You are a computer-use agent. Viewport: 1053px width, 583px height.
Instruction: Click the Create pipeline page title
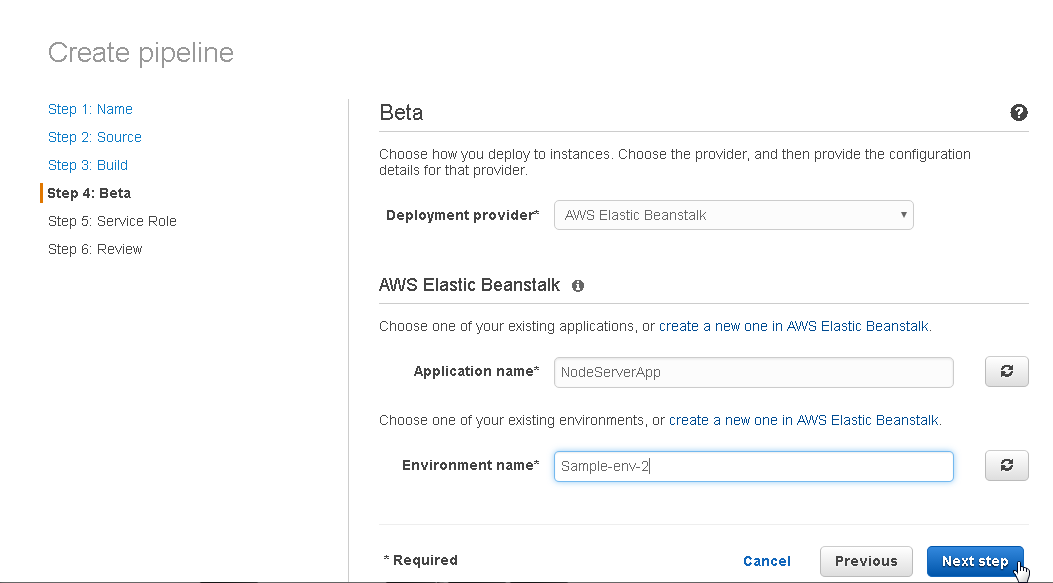pyautogui.click(x=141, y=52)
